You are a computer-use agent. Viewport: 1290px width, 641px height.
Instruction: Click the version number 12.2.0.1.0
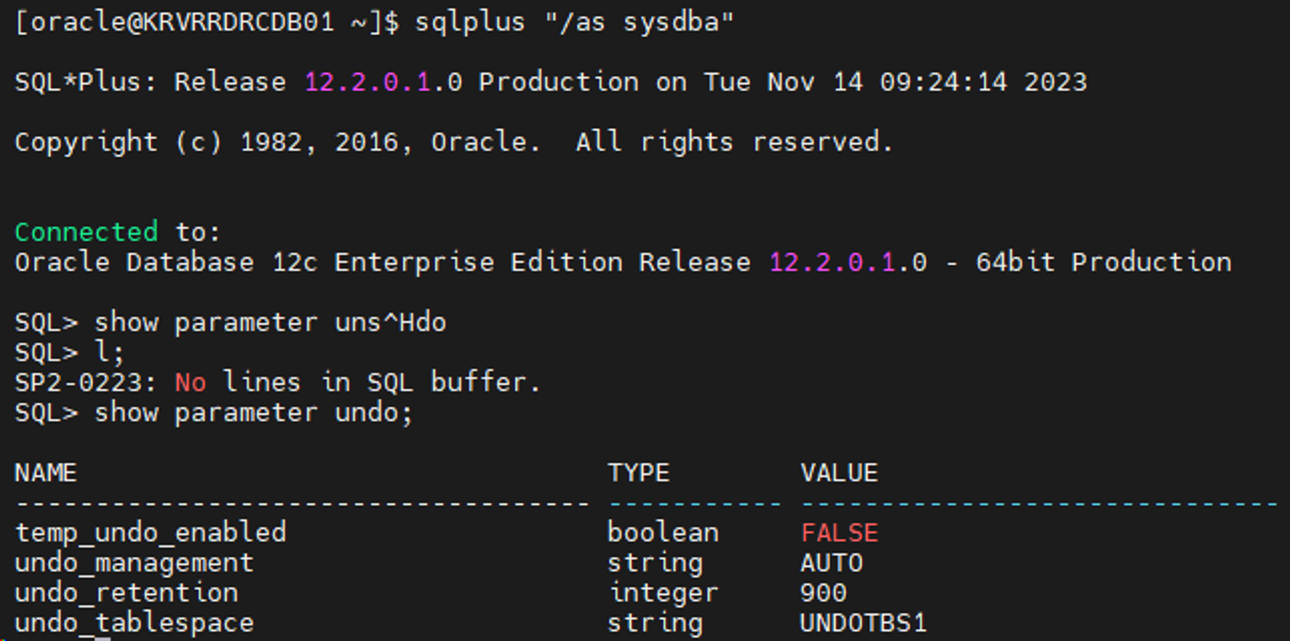383,82
